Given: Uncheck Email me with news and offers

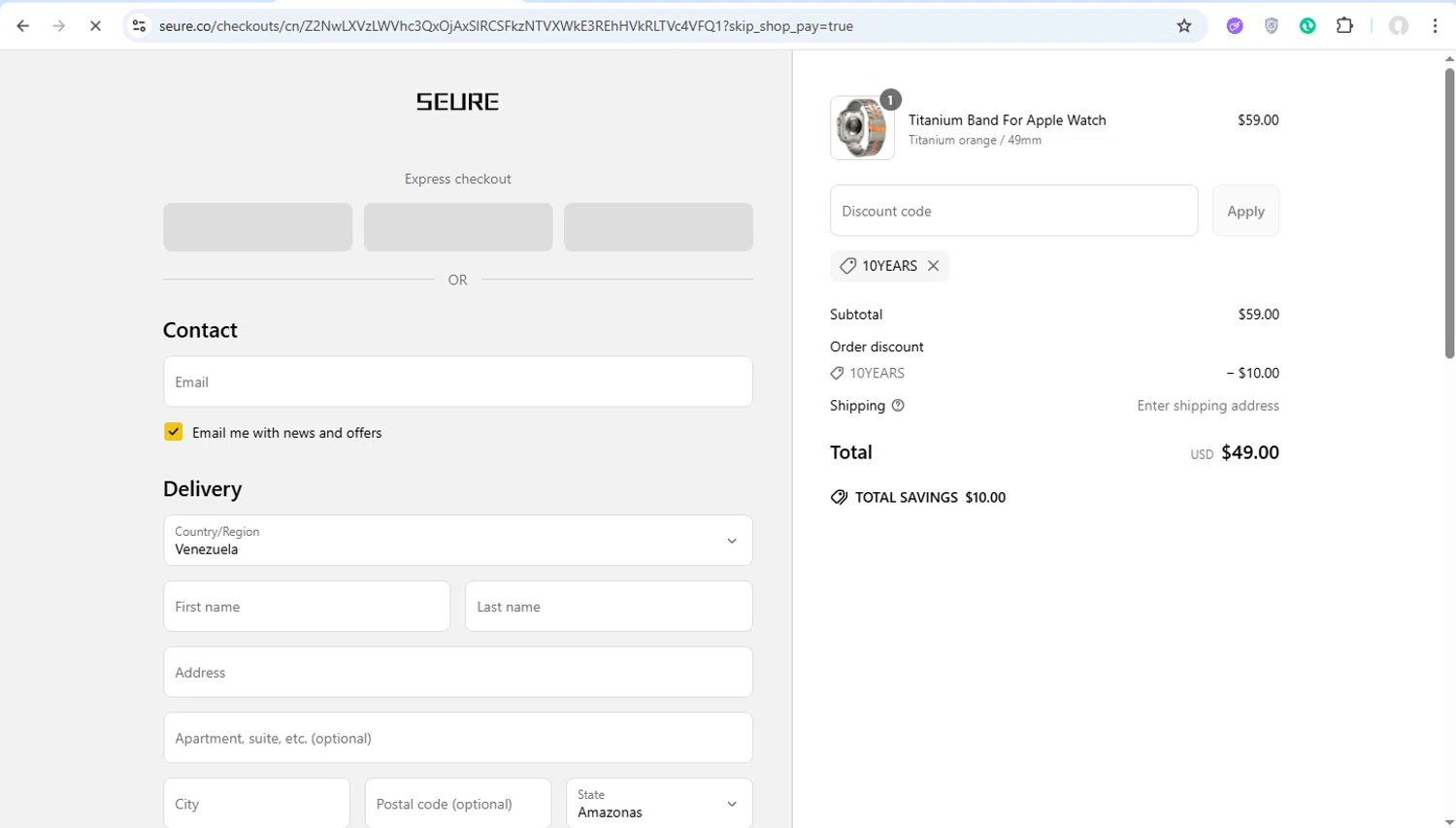Looking at the screenshot, I should click(173, 432).
